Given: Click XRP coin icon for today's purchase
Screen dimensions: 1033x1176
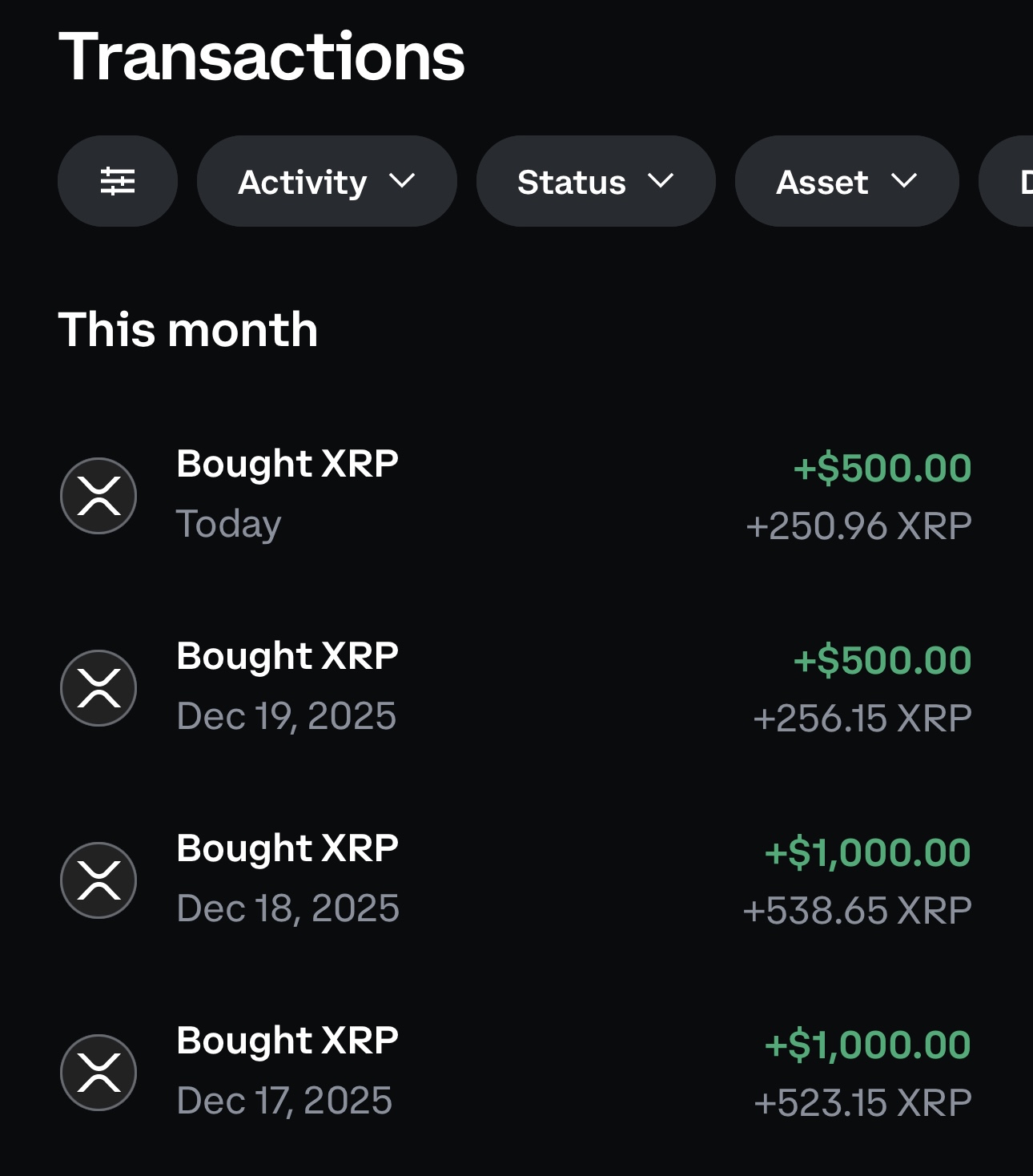Looking at the screenshot, I should point(98,496).
